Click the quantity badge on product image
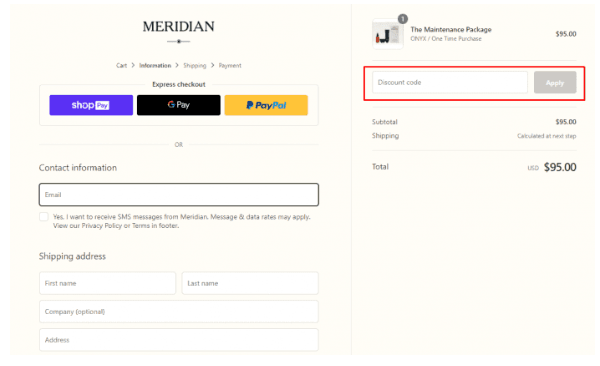The image size is (600, 366). click(x=403, y=19)
